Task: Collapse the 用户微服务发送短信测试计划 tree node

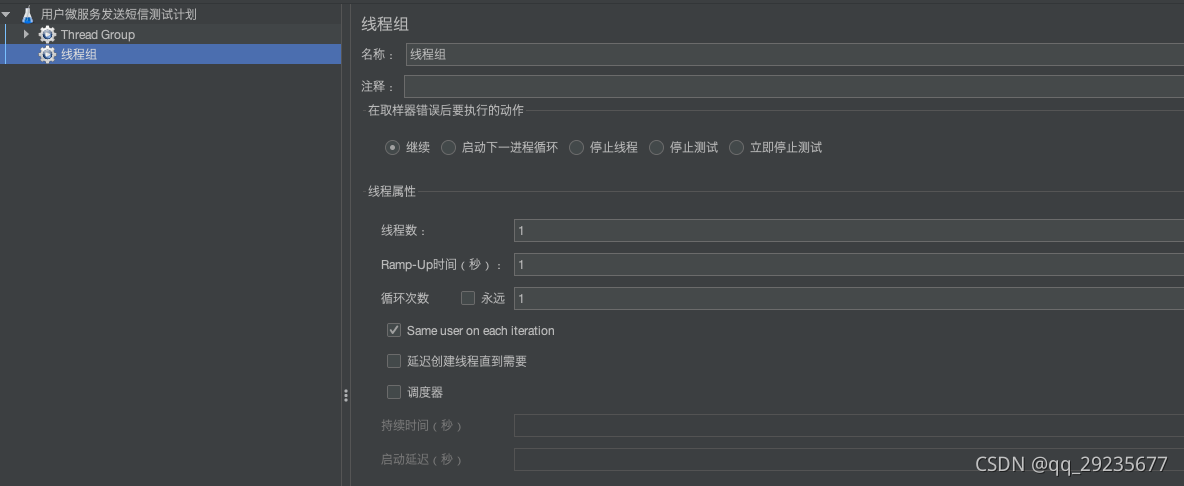Action: pyautogui.click(x=6, y=14)
